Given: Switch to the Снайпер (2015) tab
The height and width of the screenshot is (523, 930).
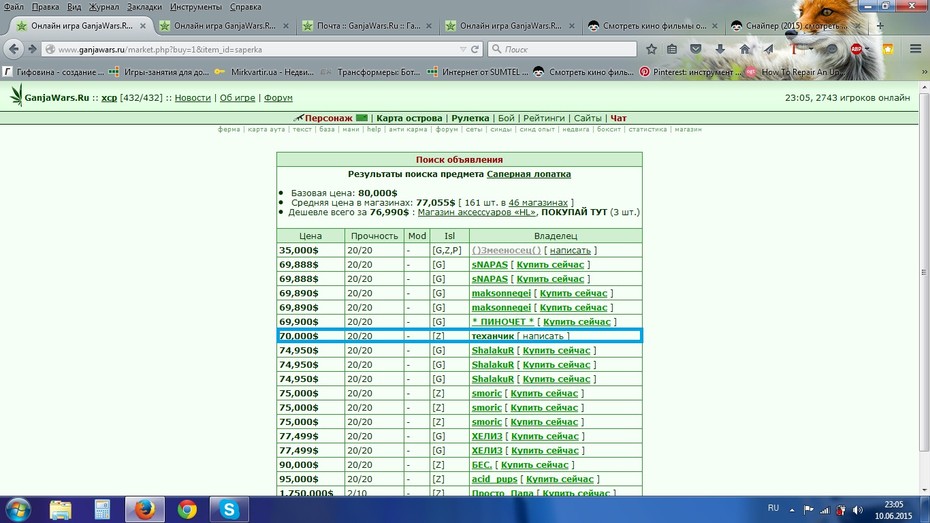Looking at the screenshot, I should point(795,25).
